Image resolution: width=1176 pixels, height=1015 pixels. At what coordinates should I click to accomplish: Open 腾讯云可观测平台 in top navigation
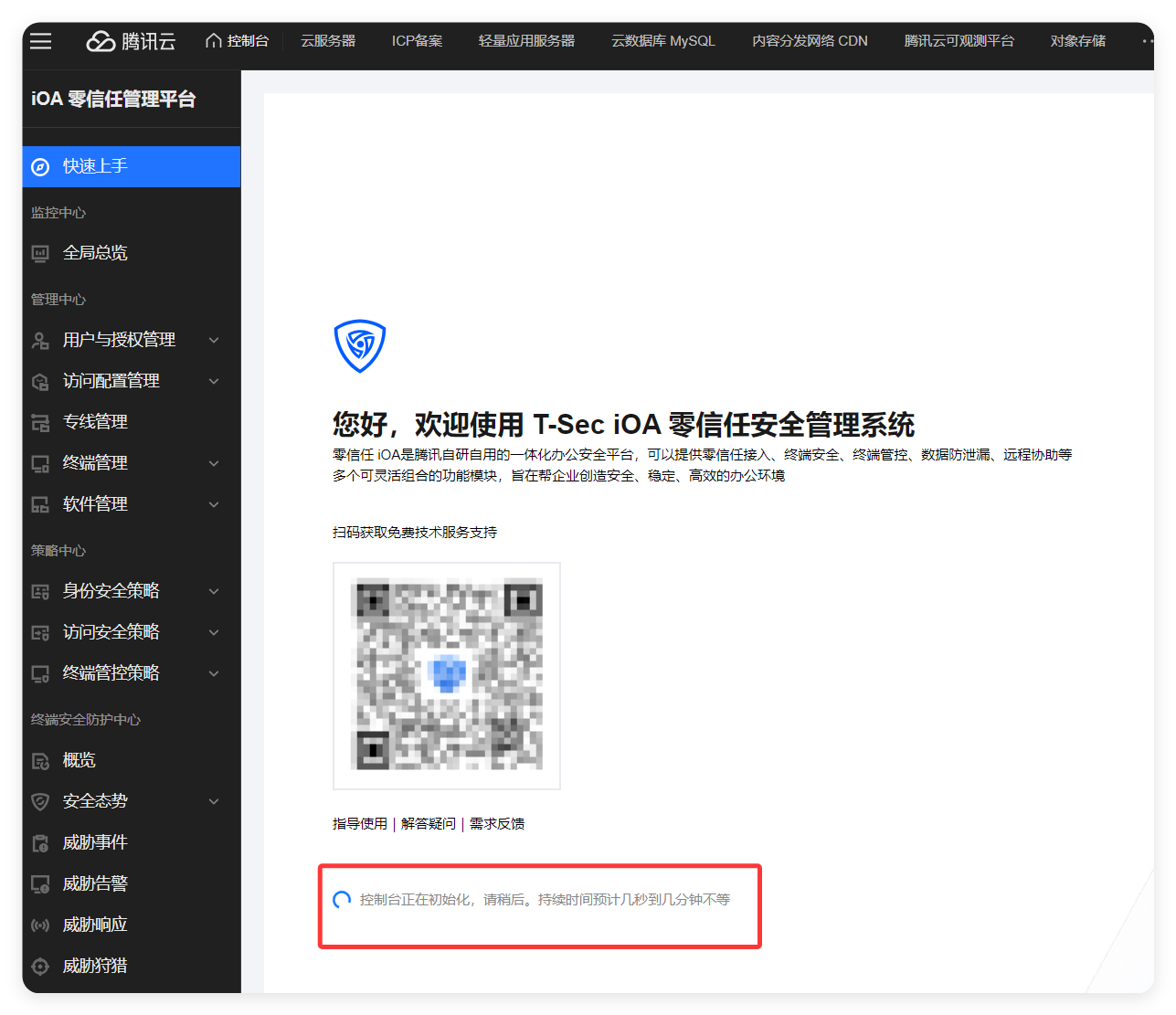point(959,41)
